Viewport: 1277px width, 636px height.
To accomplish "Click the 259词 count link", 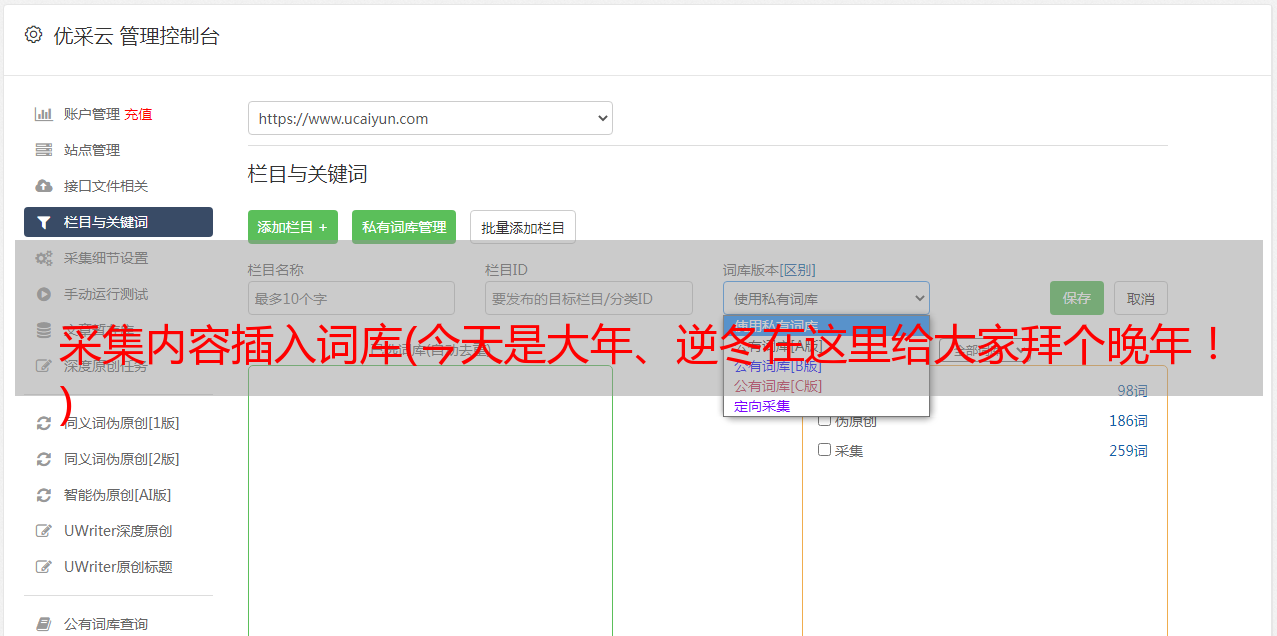I will 1128,451.
